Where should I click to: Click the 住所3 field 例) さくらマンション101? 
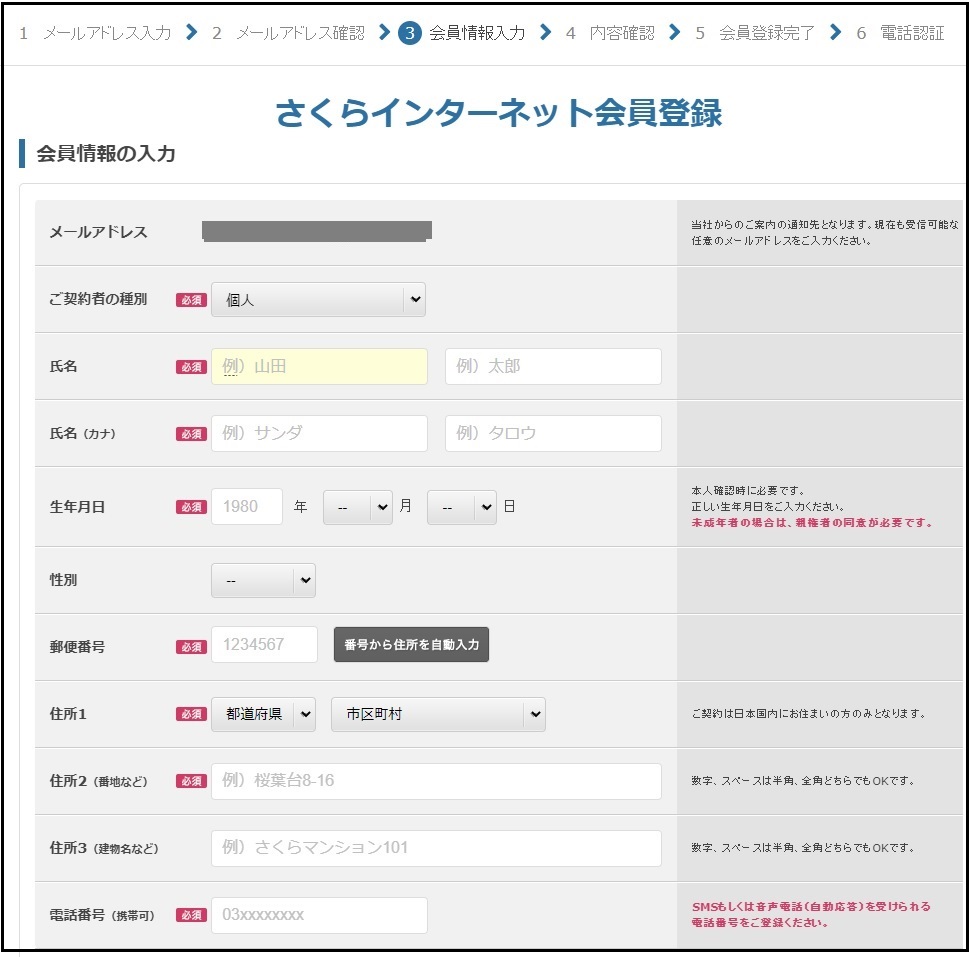pos(436,848)
